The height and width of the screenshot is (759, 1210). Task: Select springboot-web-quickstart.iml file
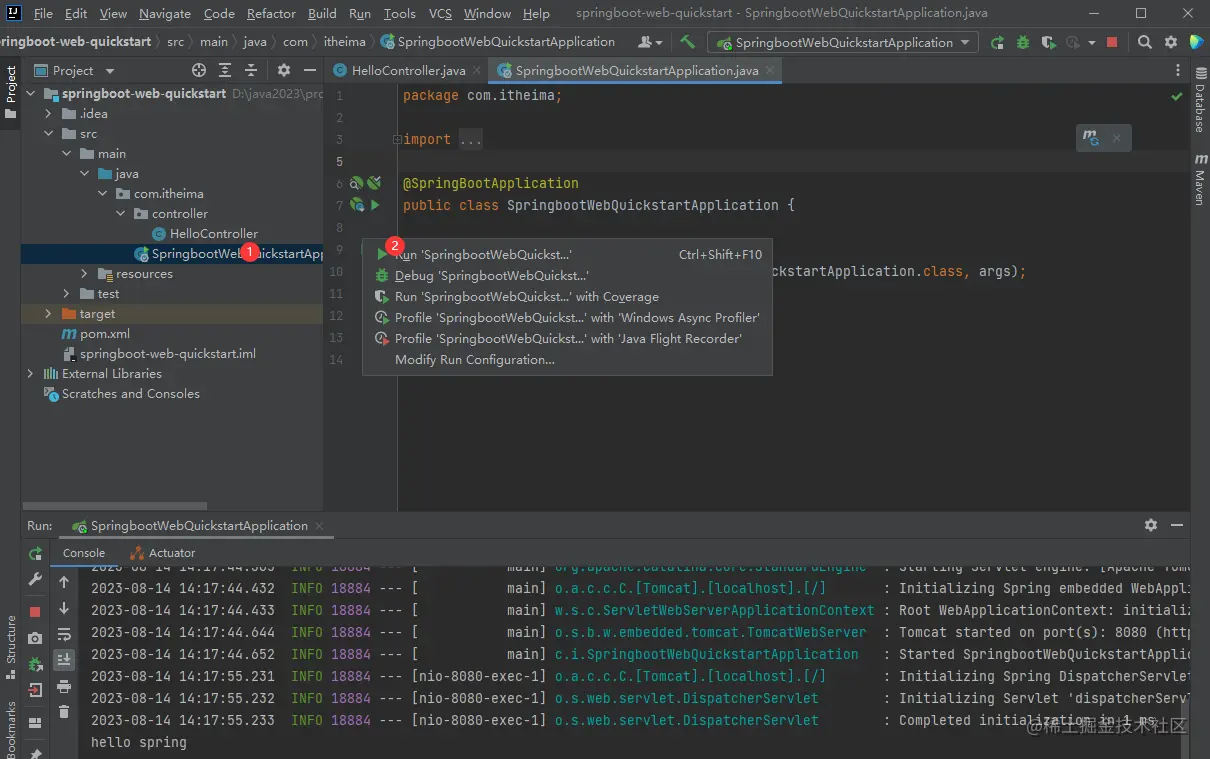[159, 354]
